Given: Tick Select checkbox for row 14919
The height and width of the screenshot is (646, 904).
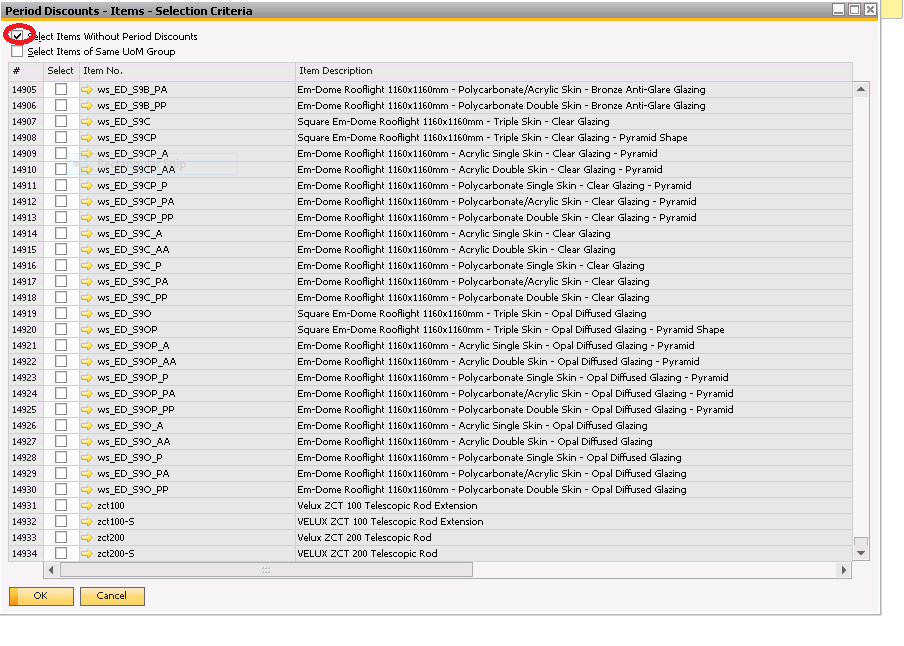Looking at the screenshot, I should (x=61, y=314).
